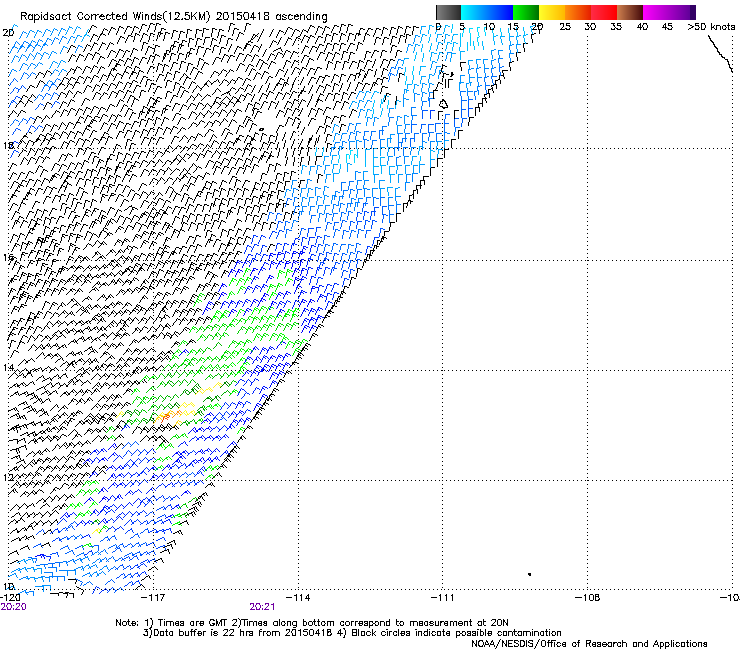Image resolution: width=740 pixels, height=650 pixels.
Task: Click the green 15-20 knots color band
Action: tap(526, 12)
